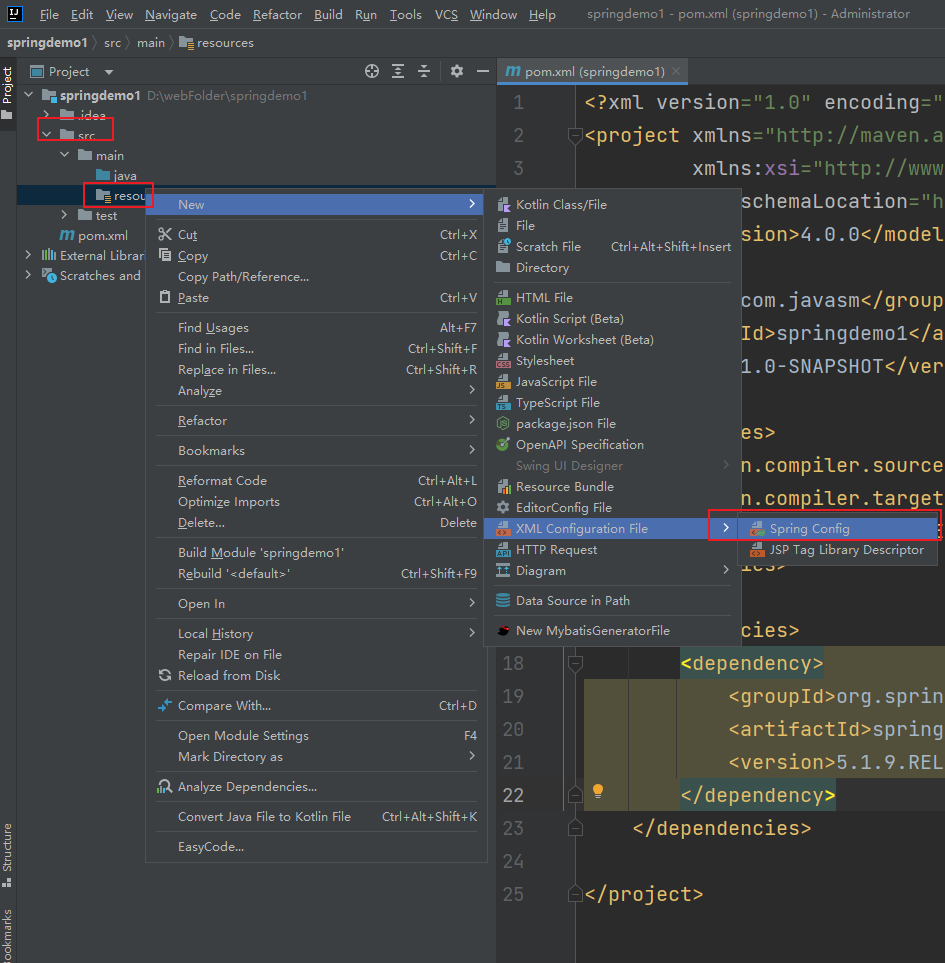
Task: Toggle the fold marker at line 2
Action: click(x=575, y=135)
